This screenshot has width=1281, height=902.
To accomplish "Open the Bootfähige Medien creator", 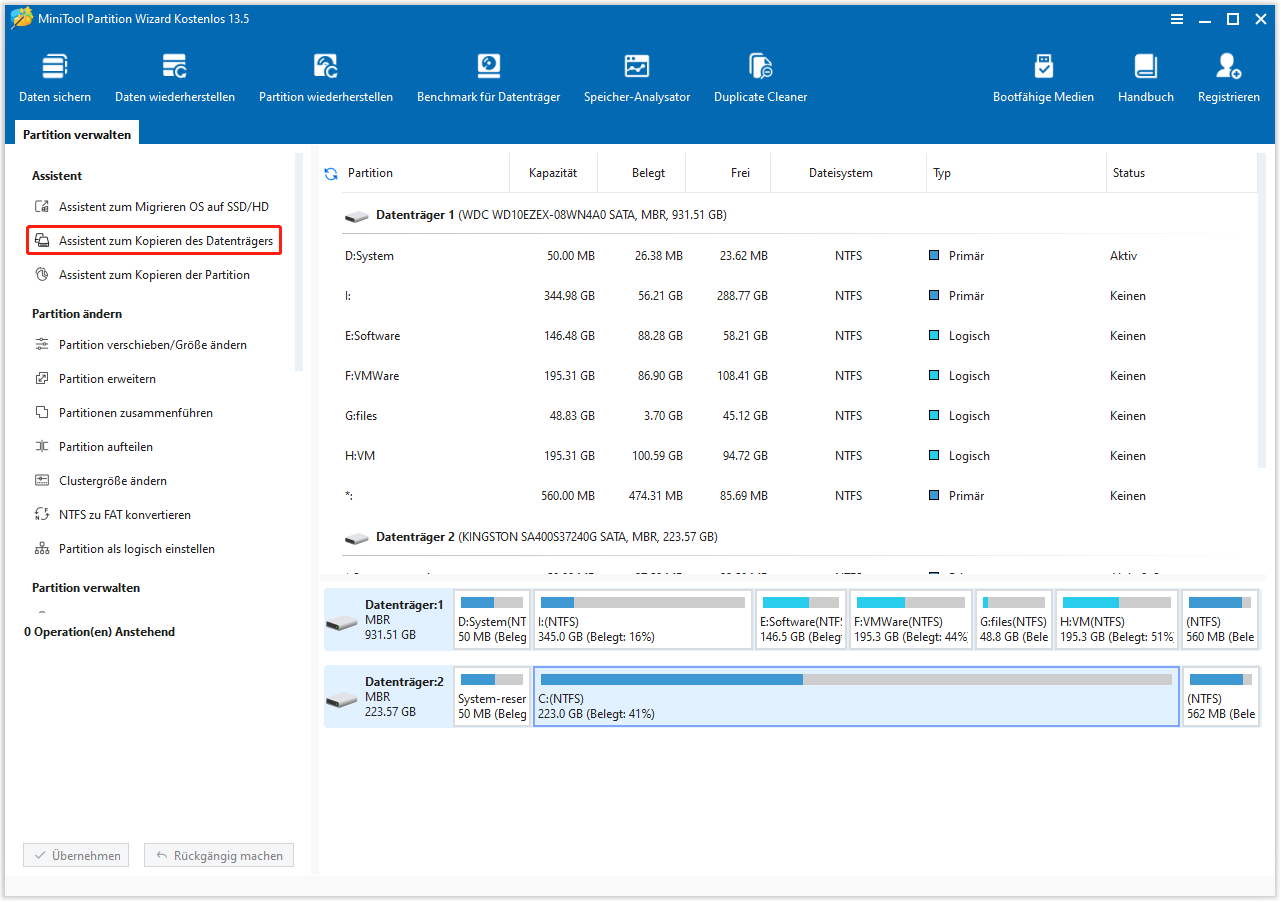I will [x=1043, y=75].
